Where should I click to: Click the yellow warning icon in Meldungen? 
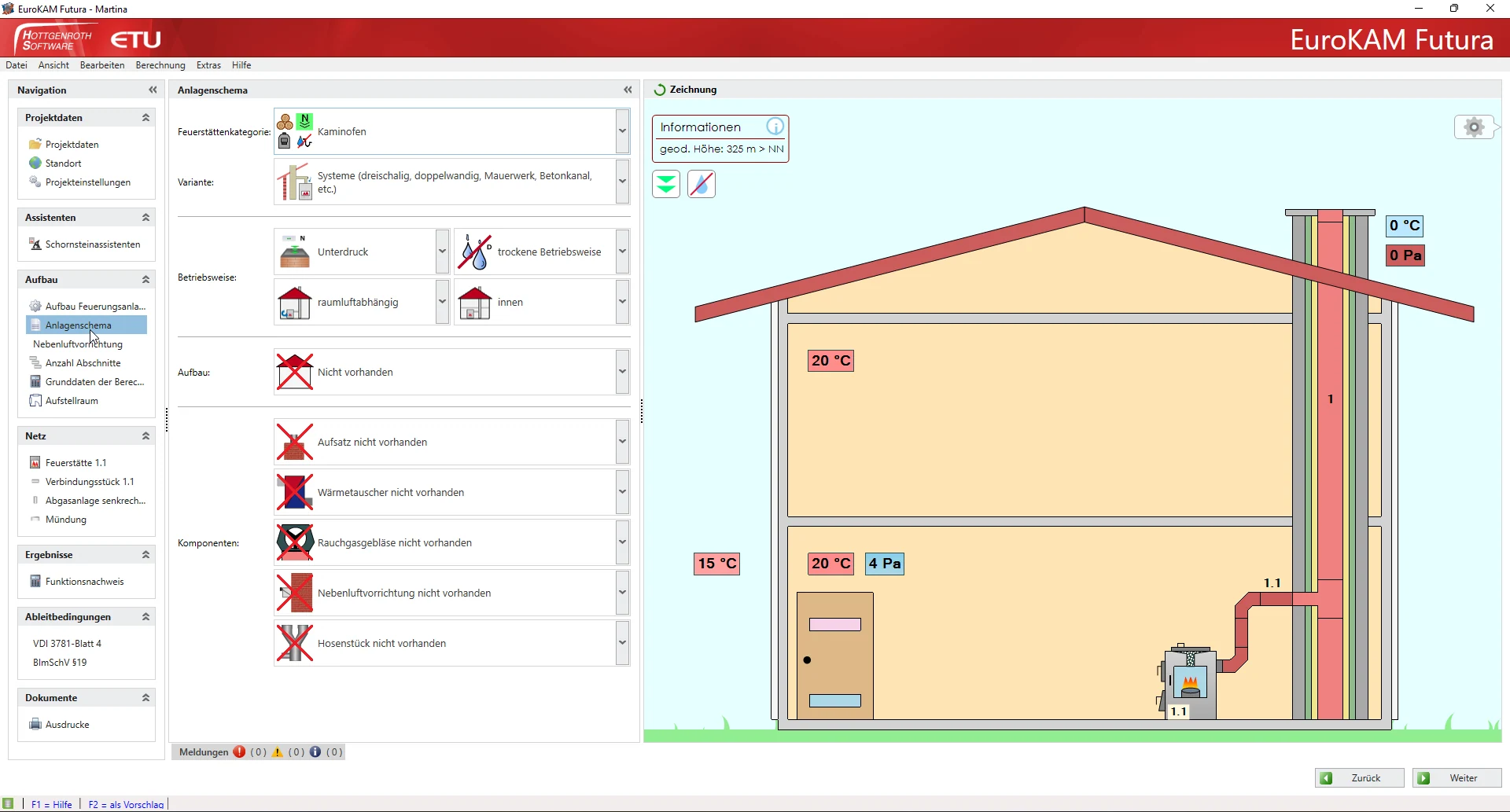click(278, 752)
